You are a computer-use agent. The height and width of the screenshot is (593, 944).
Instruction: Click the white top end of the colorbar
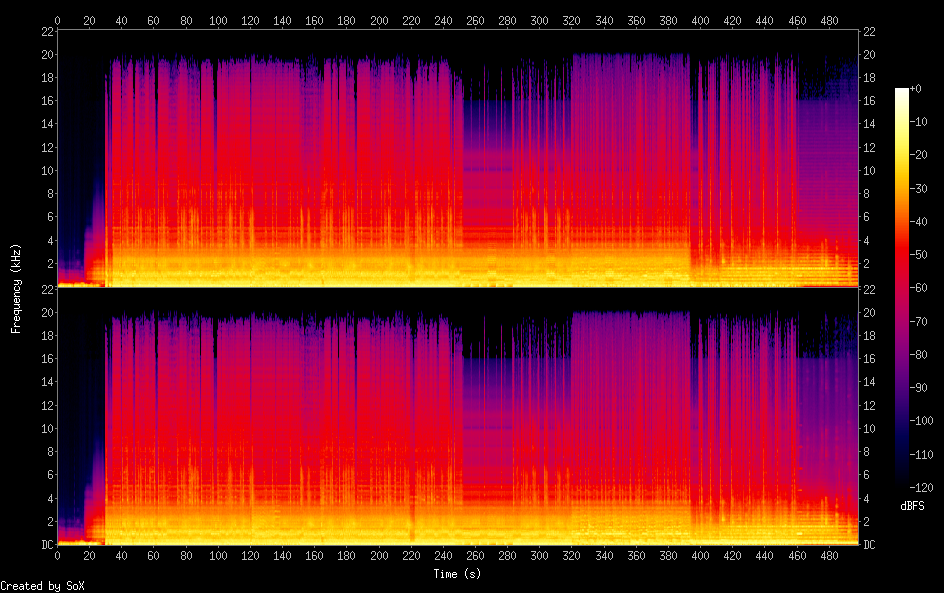pos(902,92)
